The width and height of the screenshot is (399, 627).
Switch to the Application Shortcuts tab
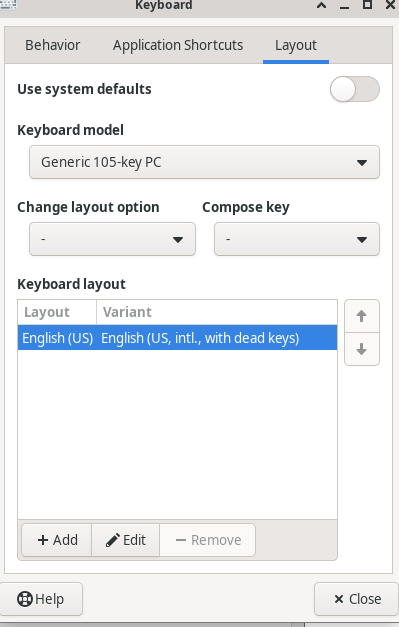pos(178,45)
